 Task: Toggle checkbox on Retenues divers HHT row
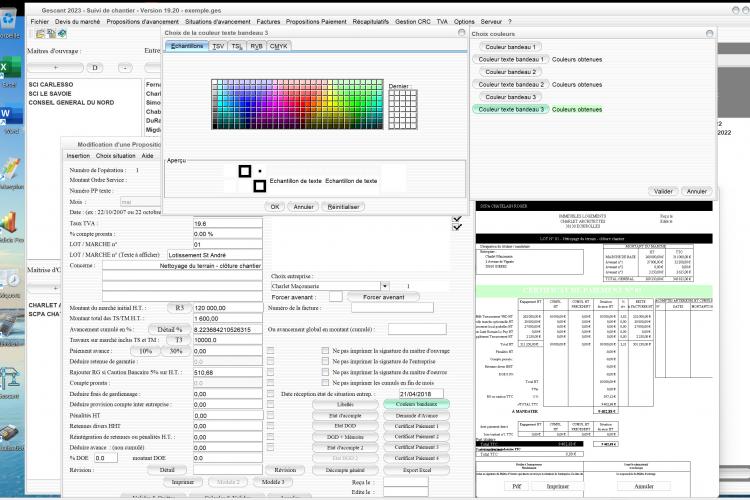coord(271,426)
